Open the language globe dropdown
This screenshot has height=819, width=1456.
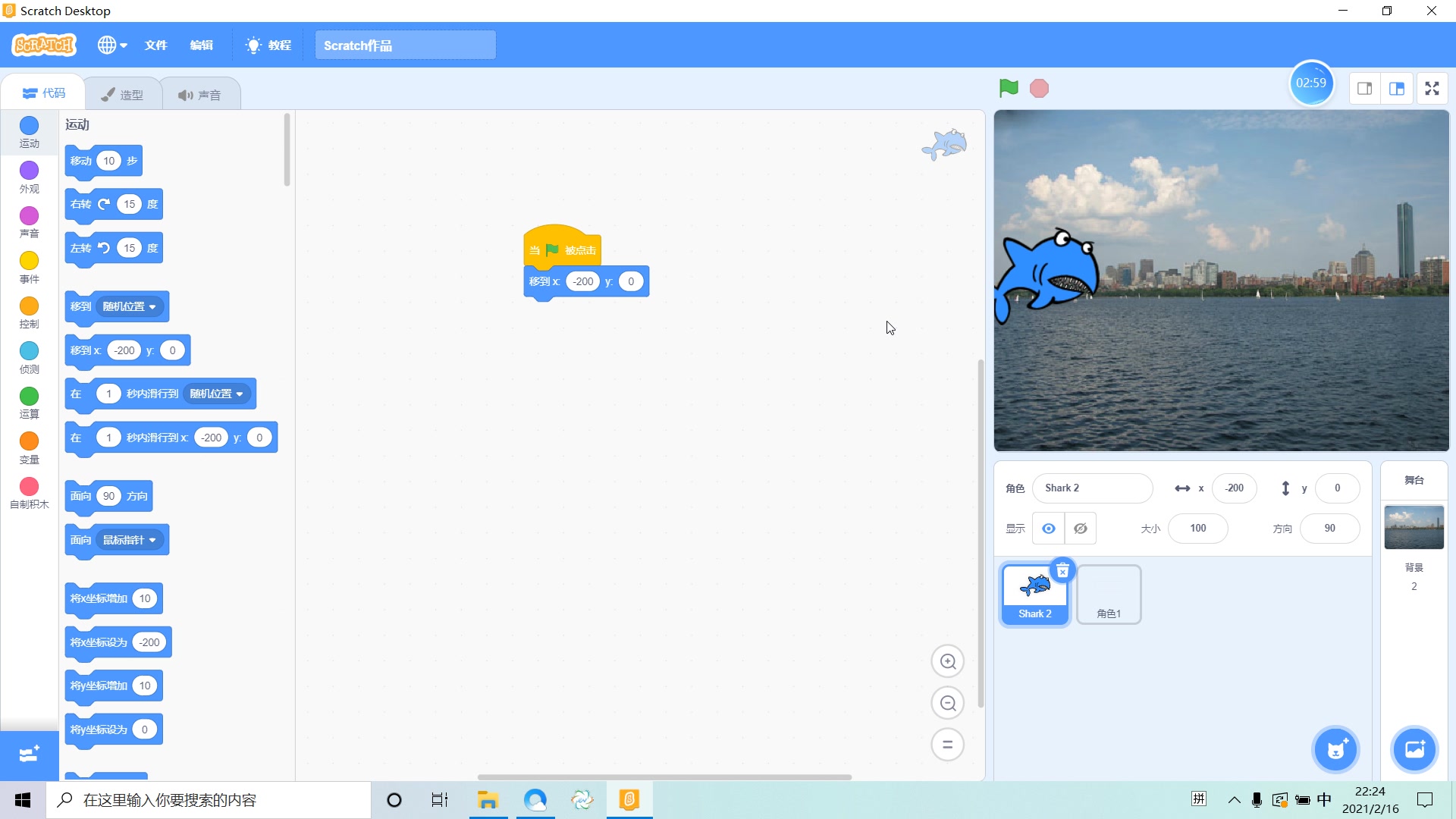point(111,45)
